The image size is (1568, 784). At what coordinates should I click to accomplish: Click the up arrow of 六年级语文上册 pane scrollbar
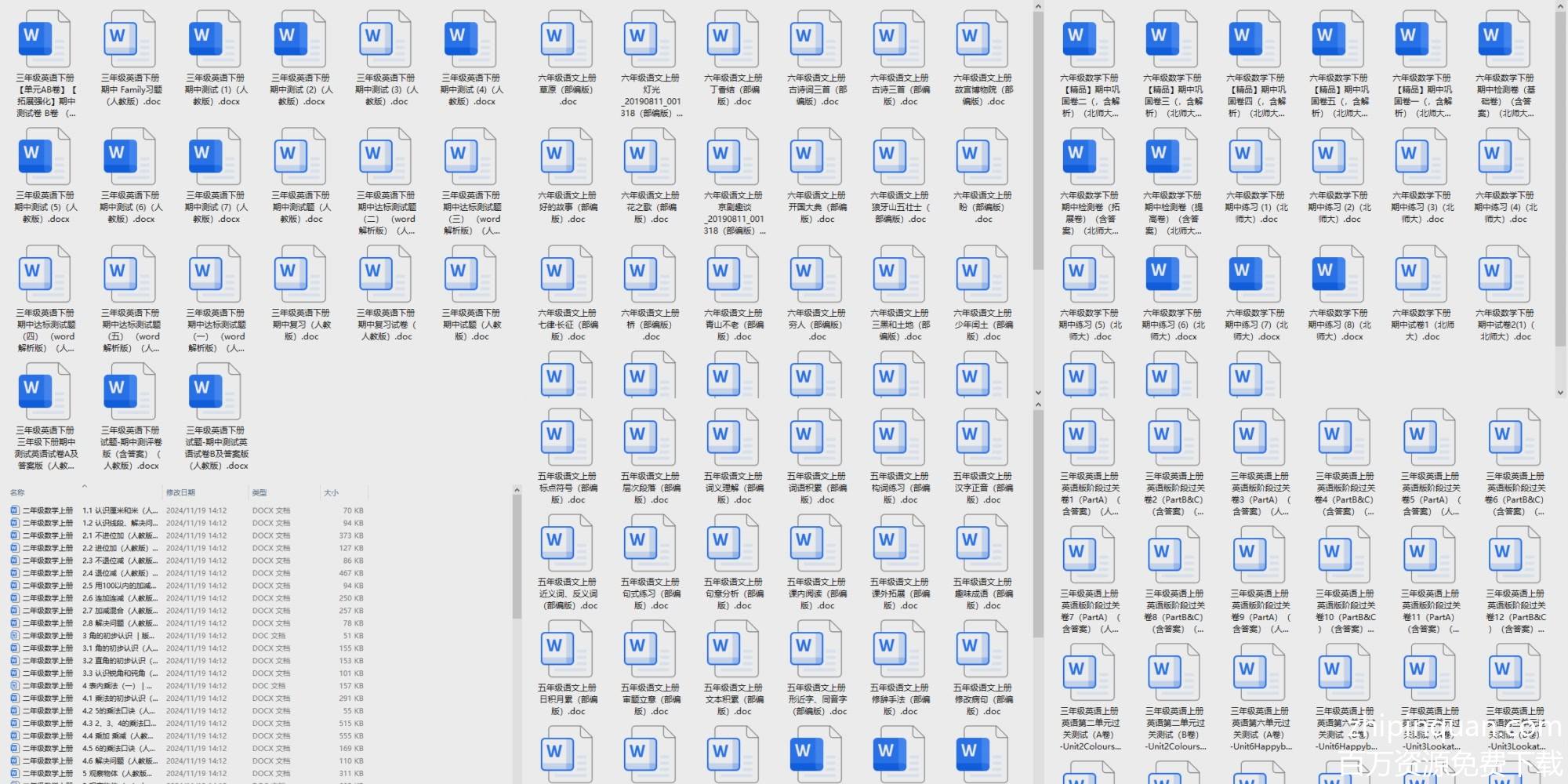[x=1038, y=7]
